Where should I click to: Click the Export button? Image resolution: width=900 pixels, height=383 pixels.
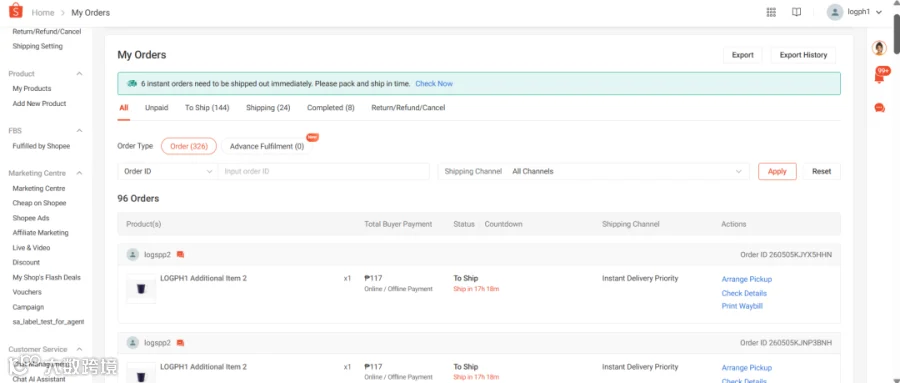click(x=742, y=55)
